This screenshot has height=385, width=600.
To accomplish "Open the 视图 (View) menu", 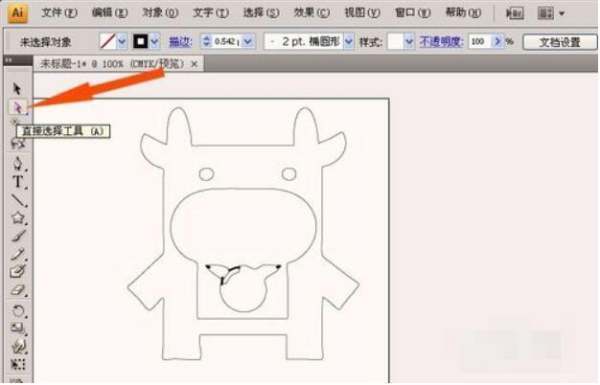I will coord(362,13).
